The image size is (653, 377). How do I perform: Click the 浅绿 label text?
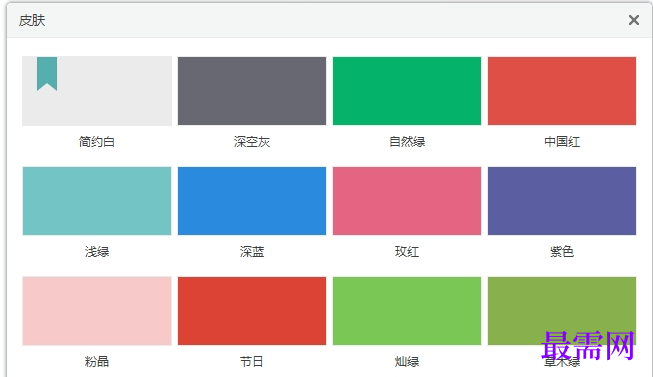[x=97, y=252]
